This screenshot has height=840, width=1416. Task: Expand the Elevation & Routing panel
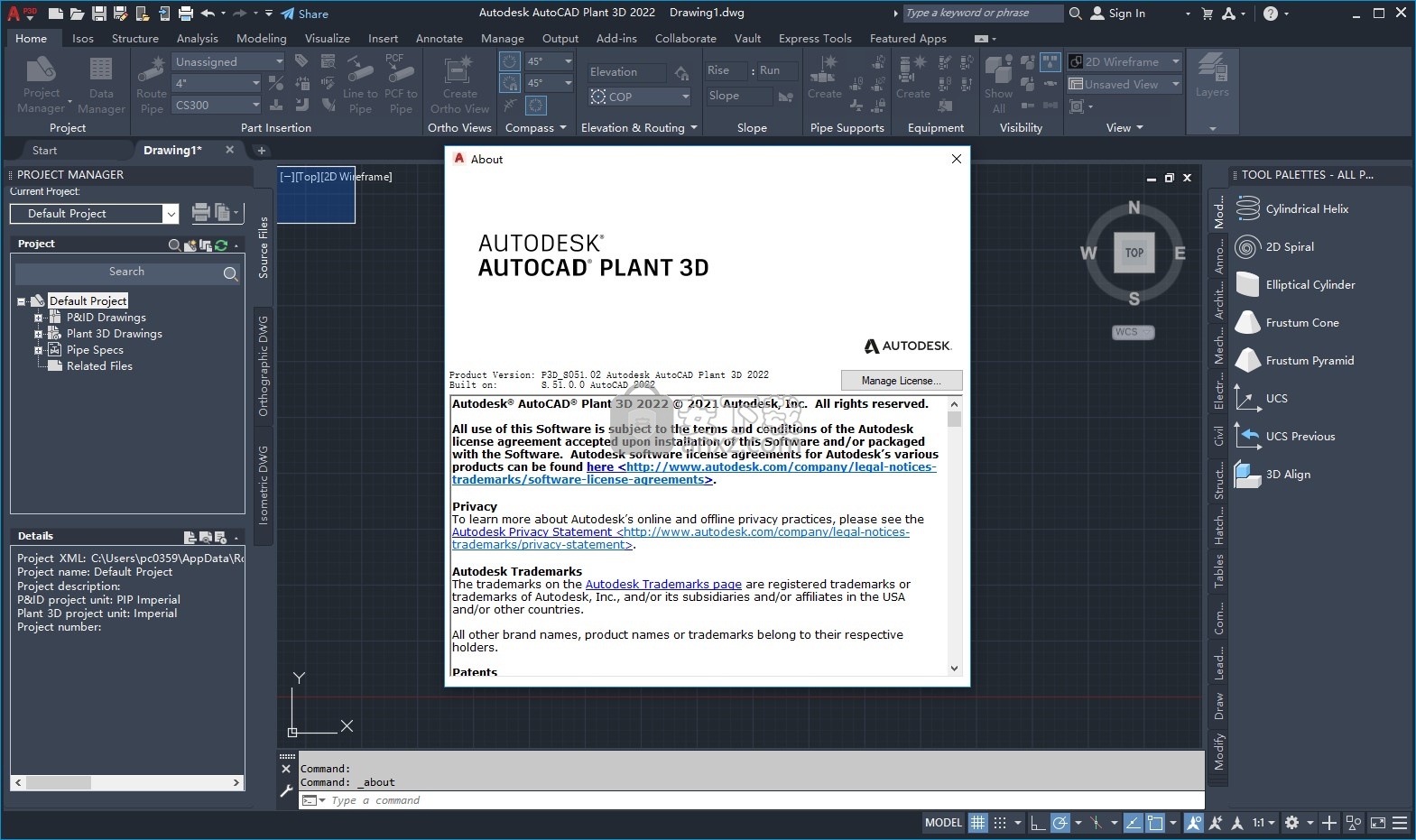click(639, 128)
